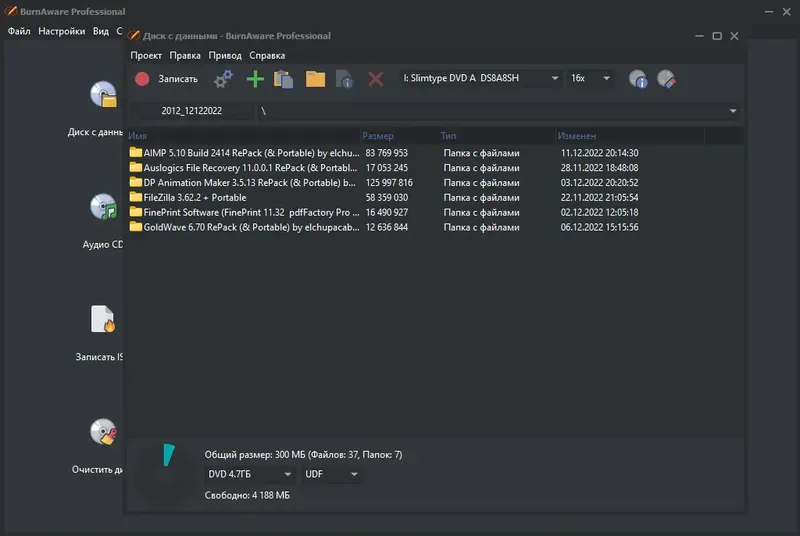Viewport: 800px width, 536px height.
Task: Select the Auslogics File Recovery folder row
Action: tap(243, 168)
